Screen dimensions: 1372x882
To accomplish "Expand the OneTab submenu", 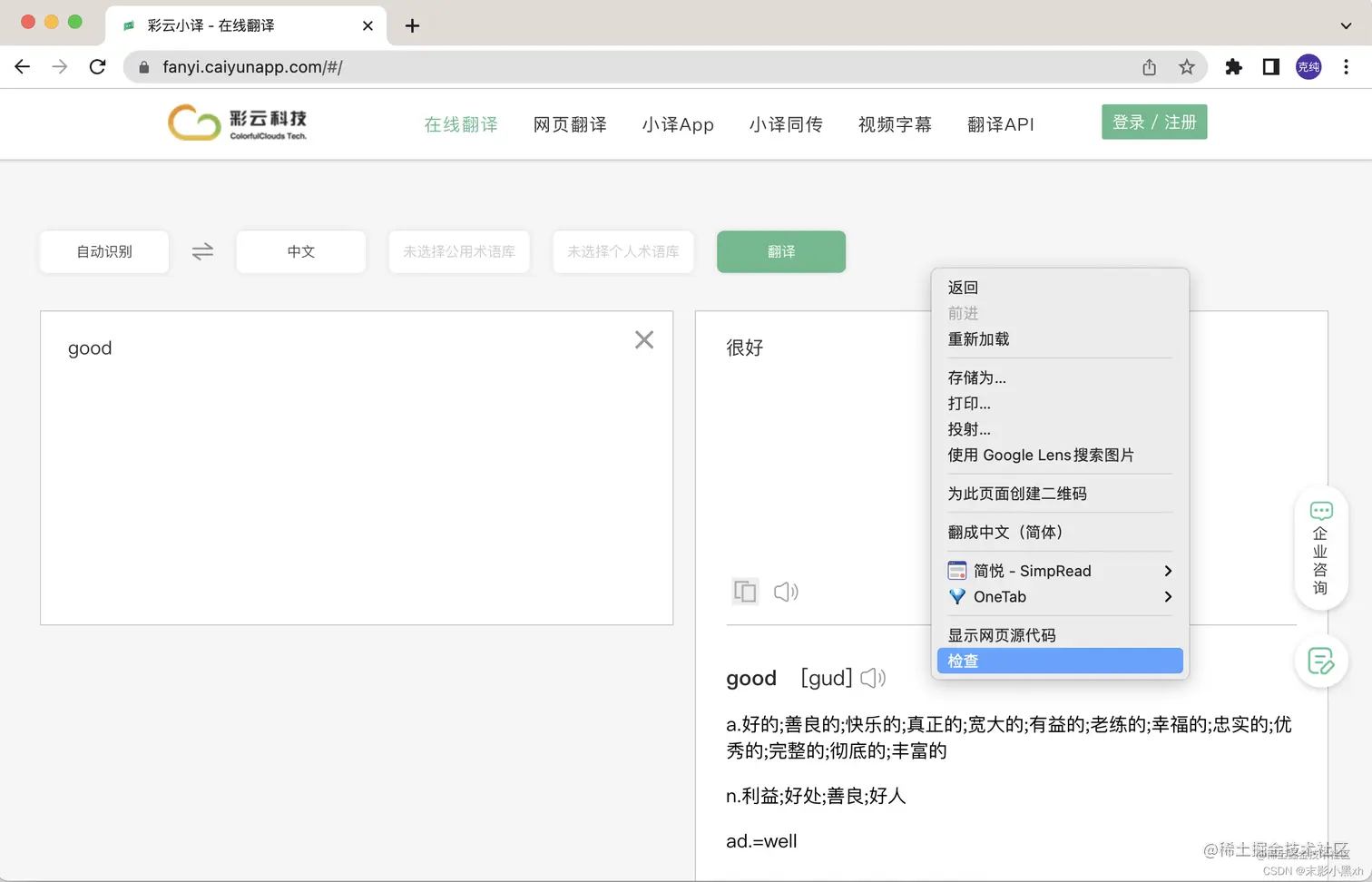I will (x=1060, y=596).
